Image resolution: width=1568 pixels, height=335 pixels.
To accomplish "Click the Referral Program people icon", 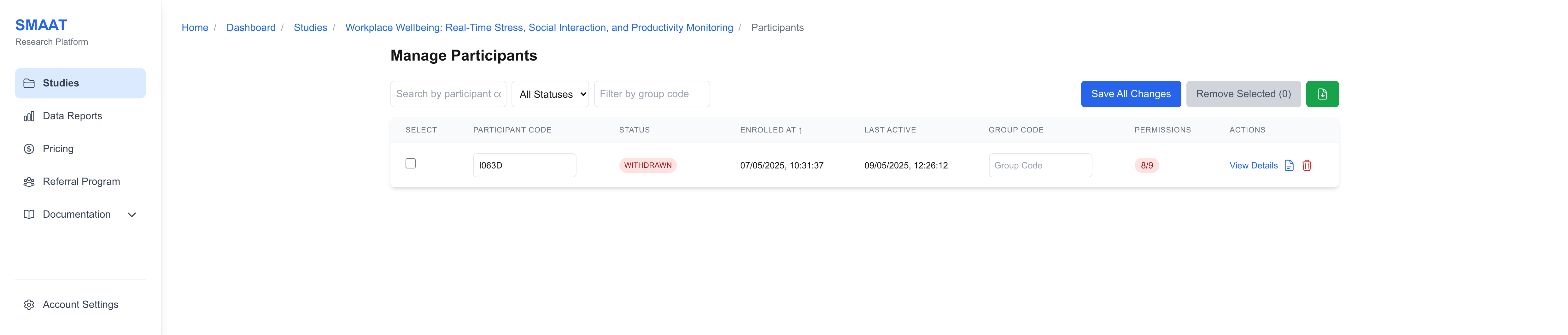I will coord(29,181).
